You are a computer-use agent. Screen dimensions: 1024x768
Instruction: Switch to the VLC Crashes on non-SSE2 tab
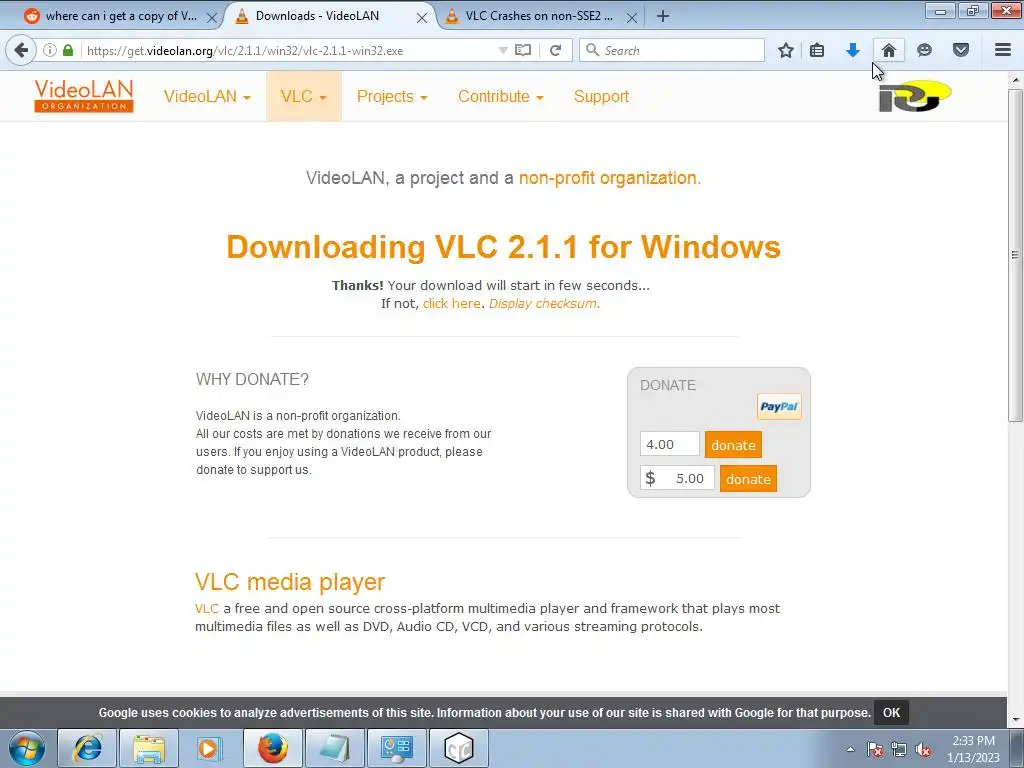click(x=539, y=16)
